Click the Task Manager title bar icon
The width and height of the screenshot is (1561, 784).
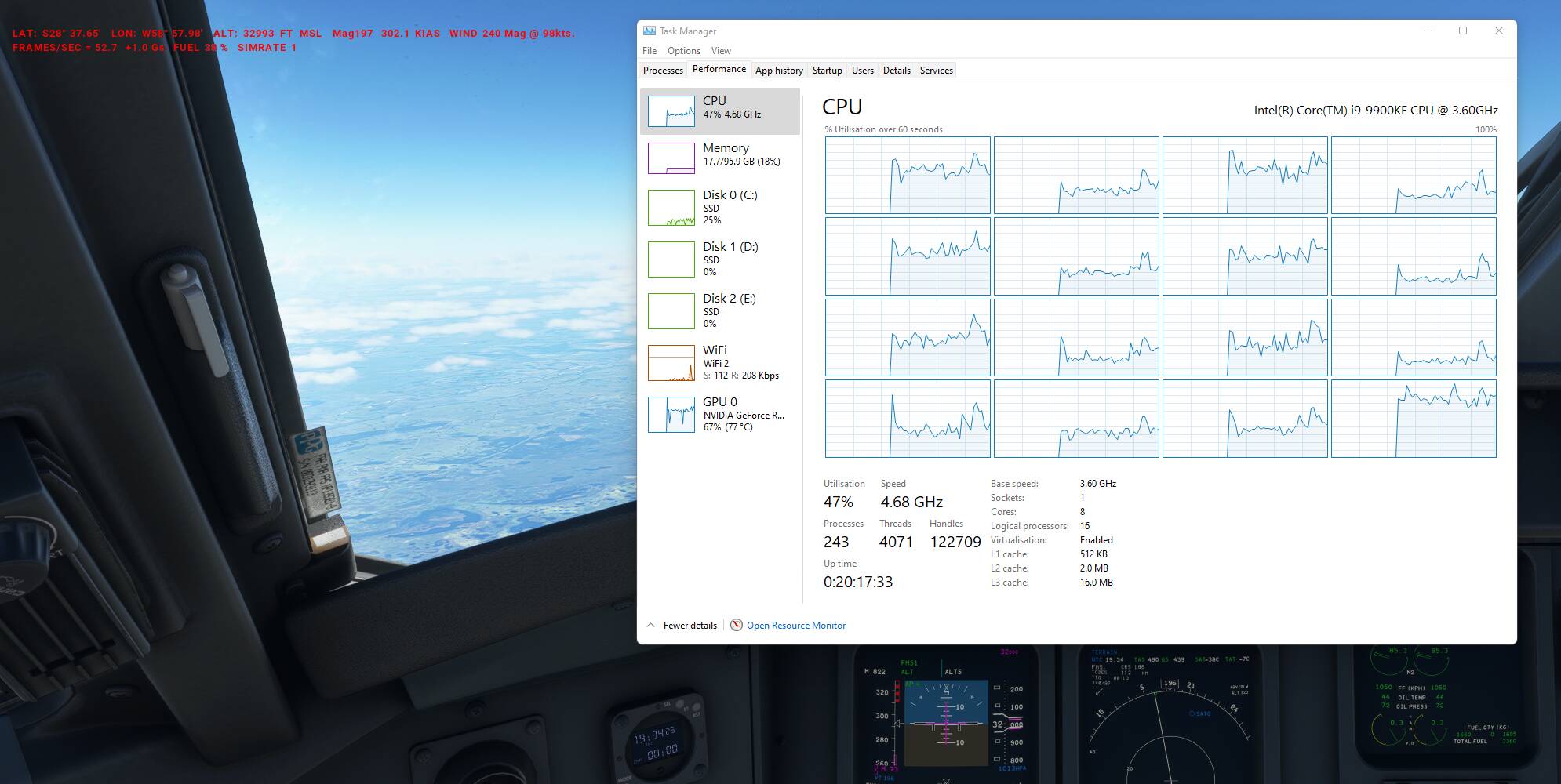649,31
